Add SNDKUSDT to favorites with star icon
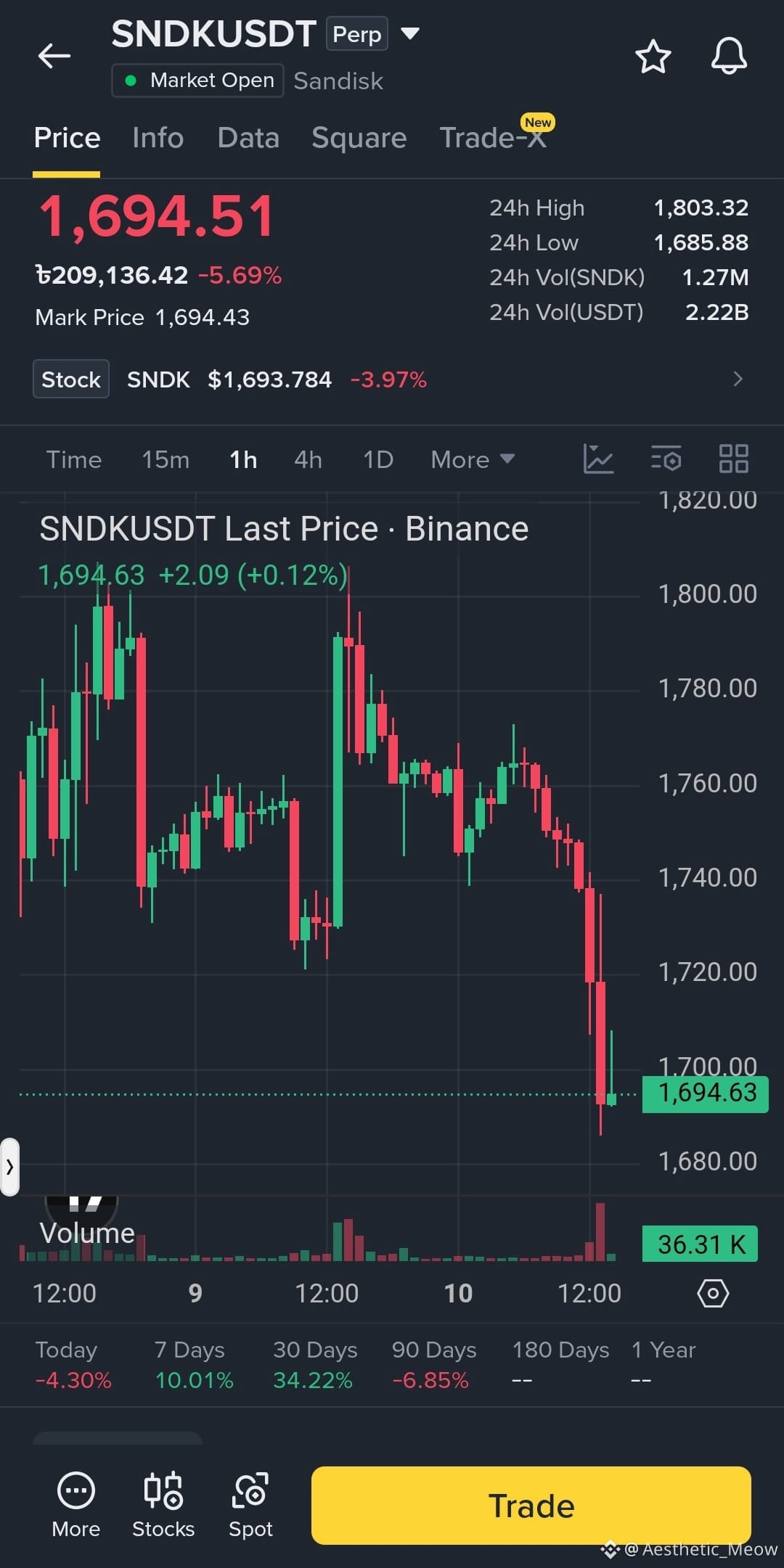The width and height of the screenshot is (784, 1568). [653, 57]
